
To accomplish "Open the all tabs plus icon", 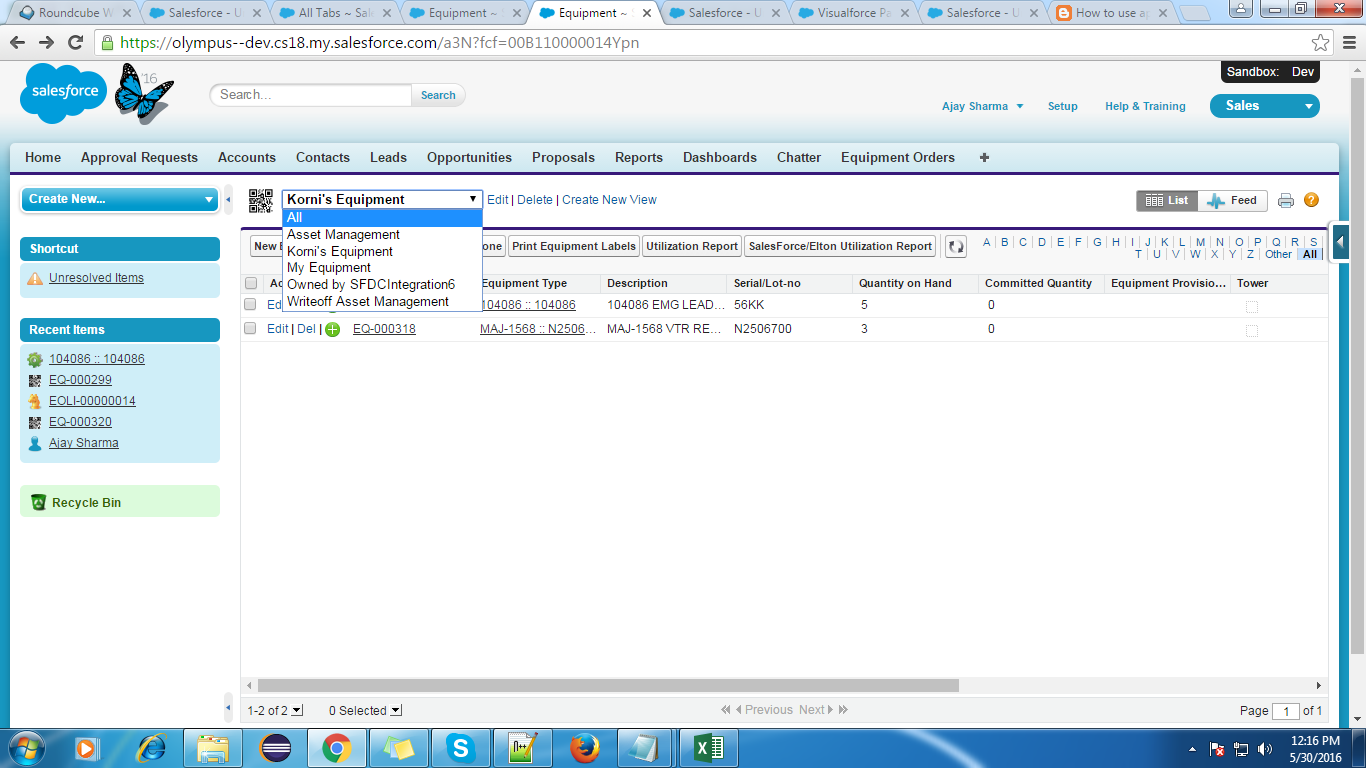I will pos(984,157).
